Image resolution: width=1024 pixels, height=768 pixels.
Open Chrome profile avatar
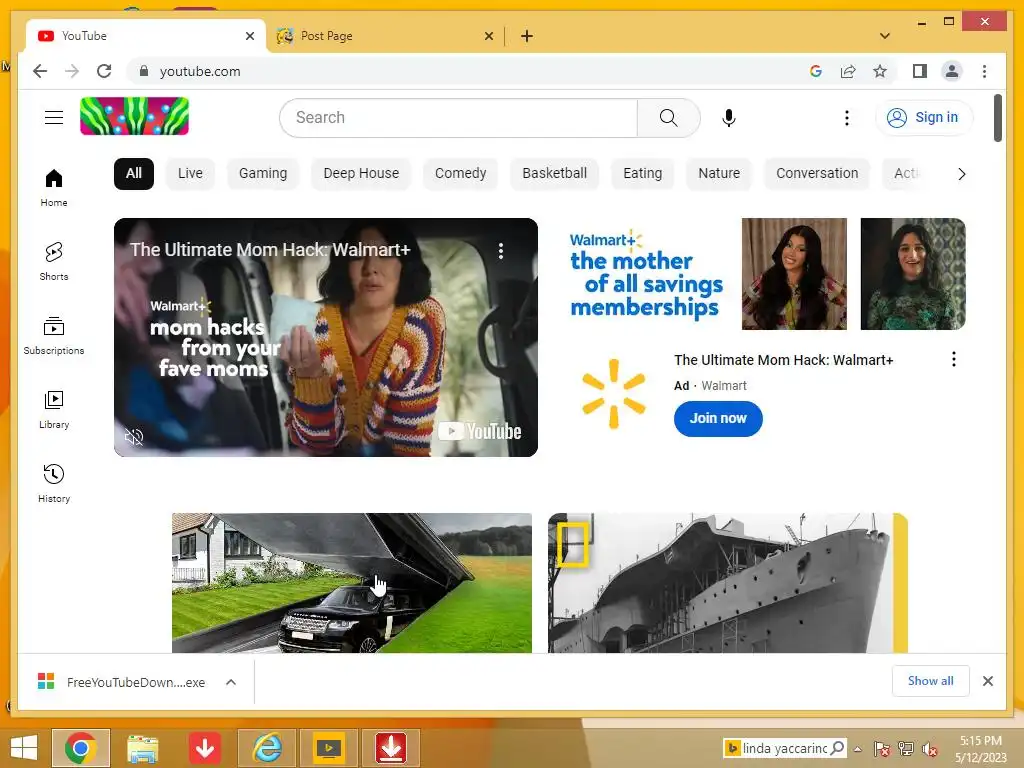[x=952, y=71]
